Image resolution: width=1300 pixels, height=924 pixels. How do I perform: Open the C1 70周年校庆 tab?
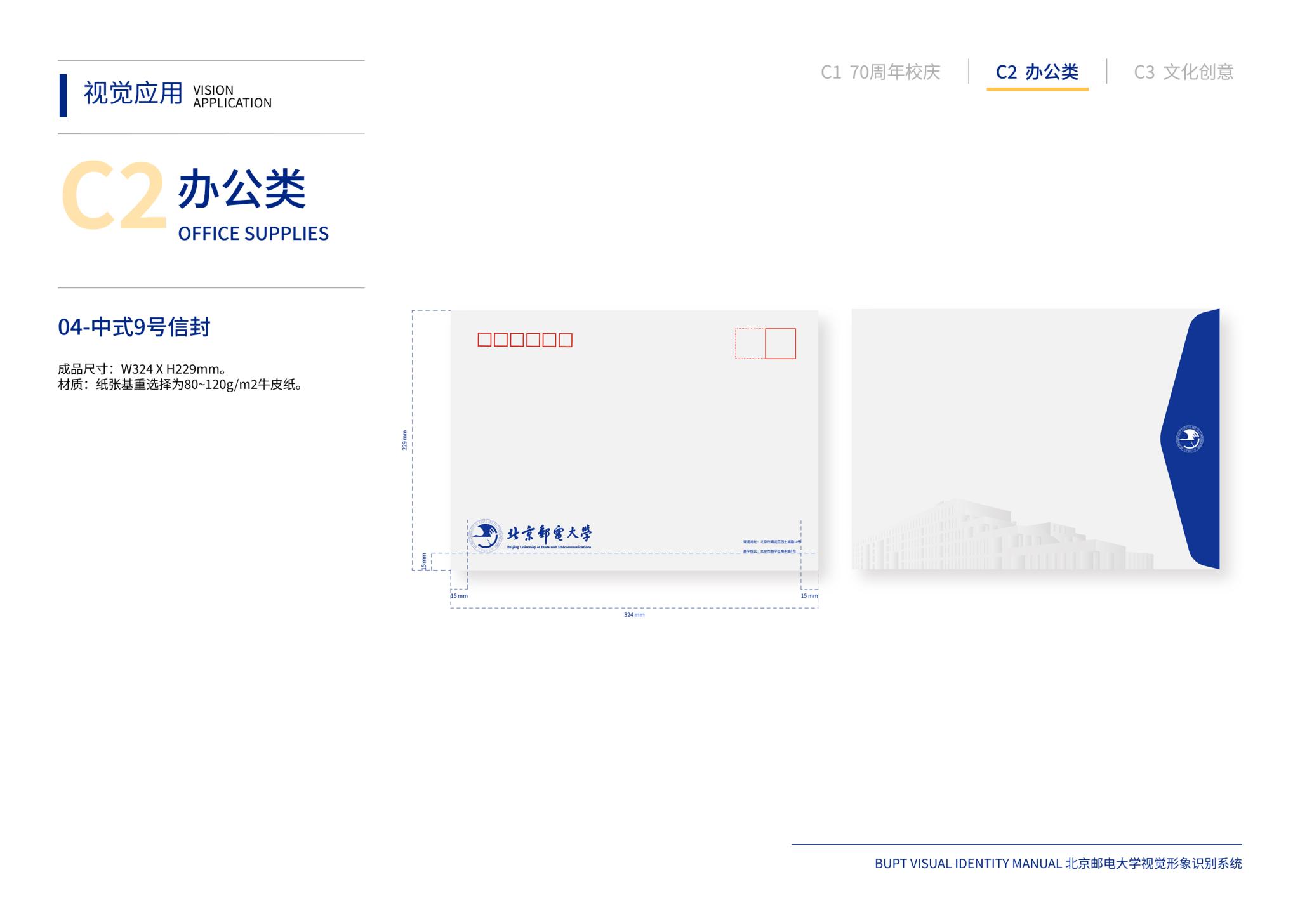point(880,72)
